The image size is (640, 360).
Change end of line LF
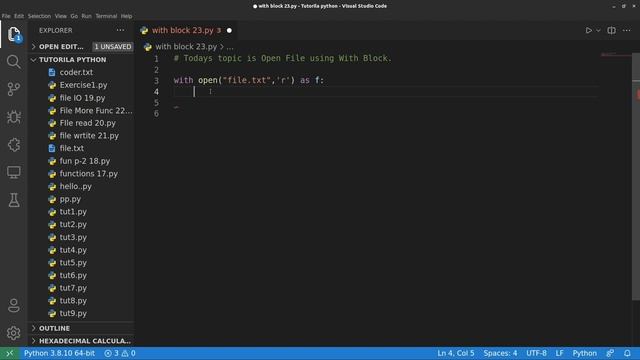click(x=559, y=353)
